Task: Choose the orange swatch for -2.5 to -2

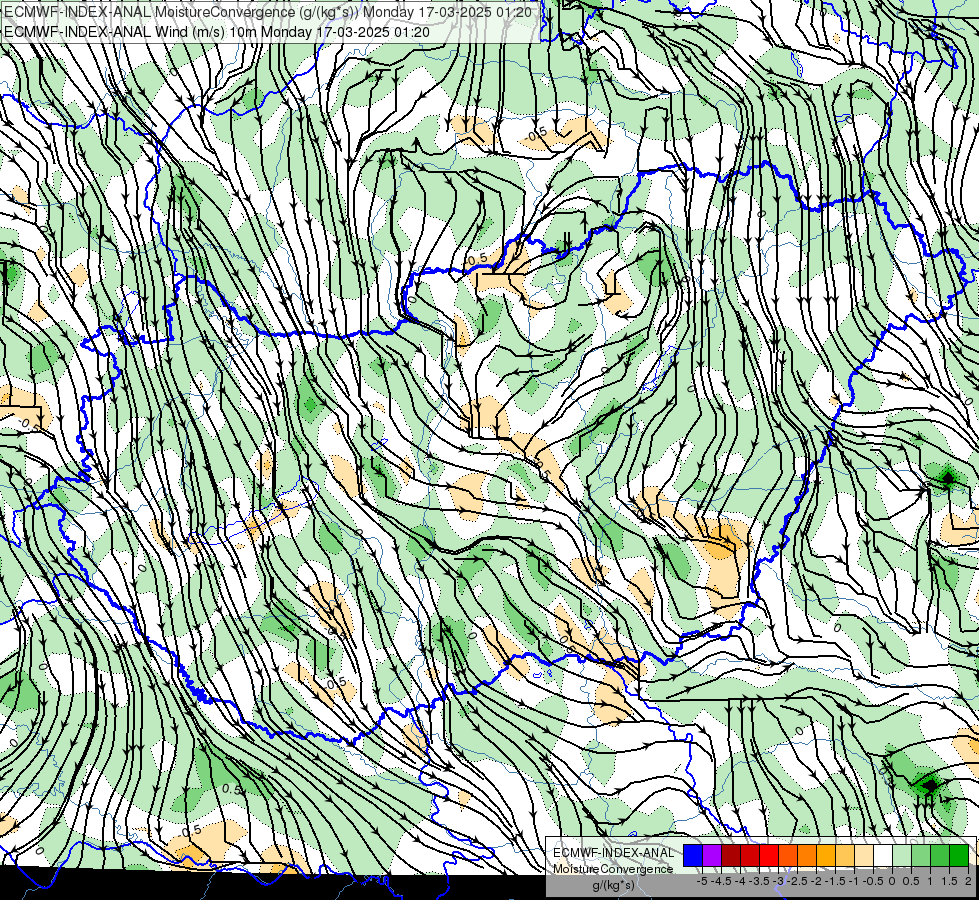Action: (x=807, y=856)
